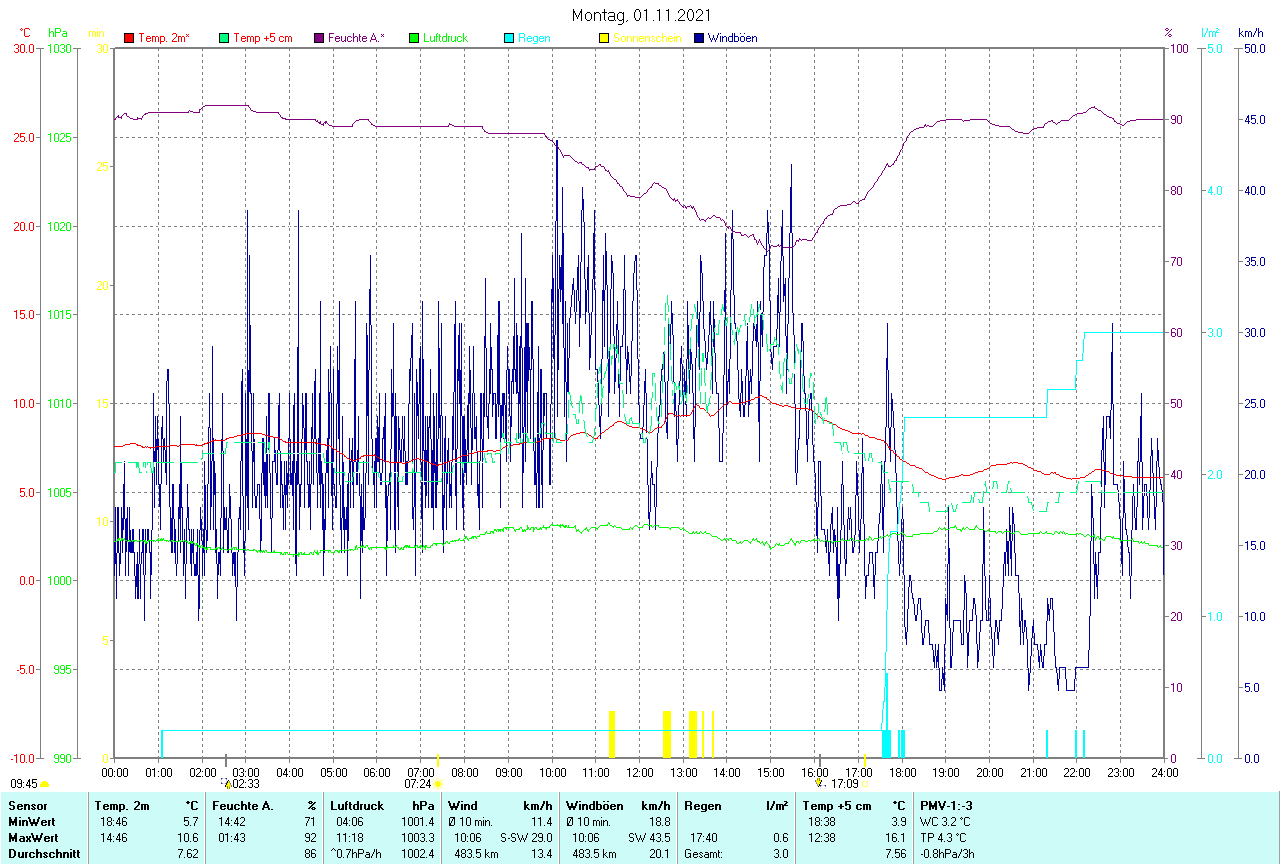Click the 1030 value on hPa axis
This screenshot has width=1280, height=864.
point(60,48)
